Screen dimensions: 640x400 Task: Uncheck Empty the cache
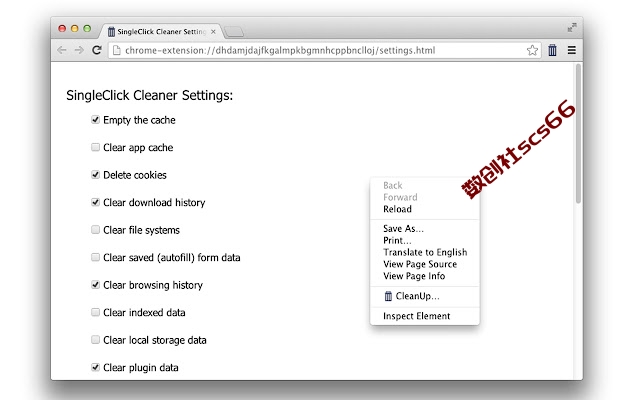pyautogui.click(x=96, y=120)
